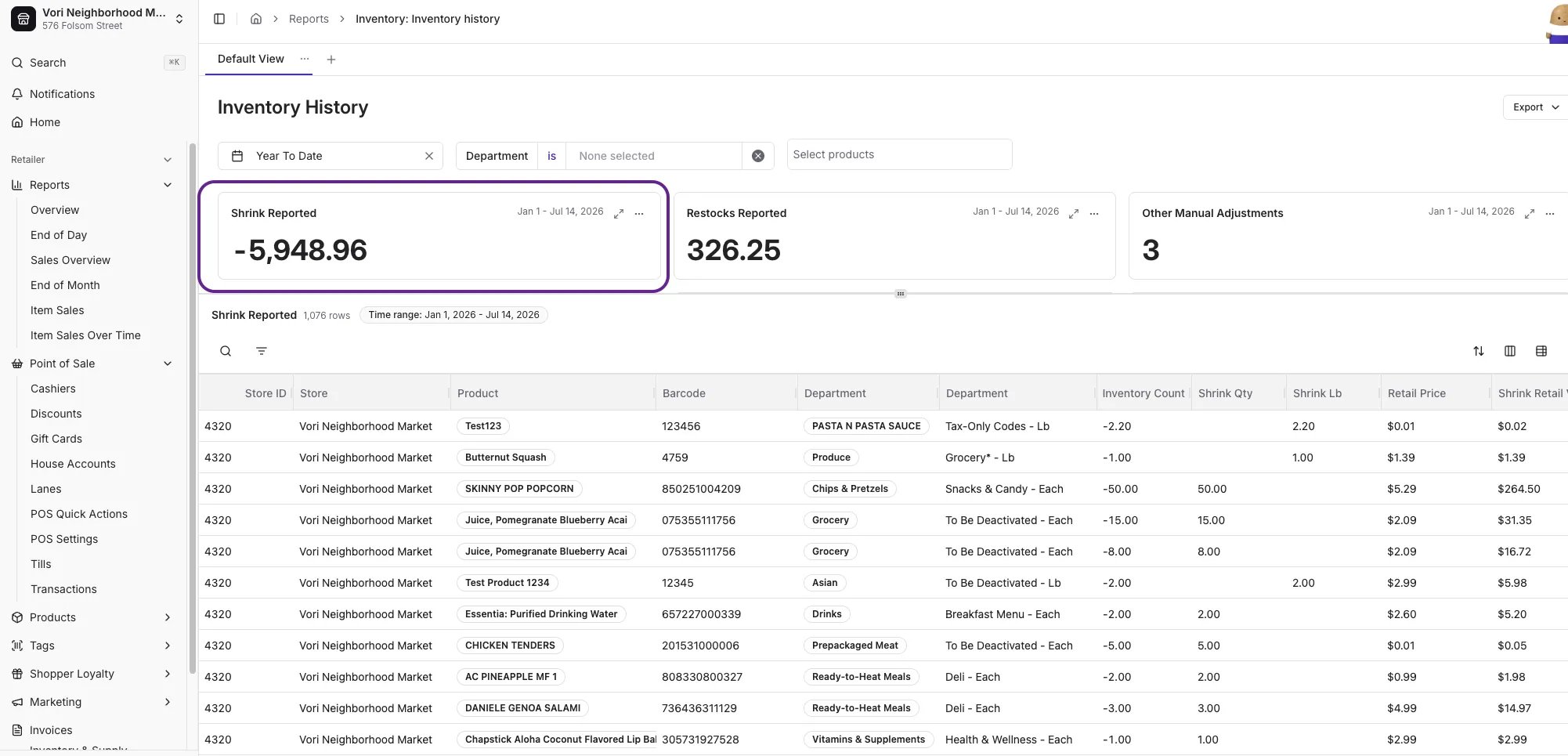
Task: Open the Export dropdown
Action: tap(1535, 107)
